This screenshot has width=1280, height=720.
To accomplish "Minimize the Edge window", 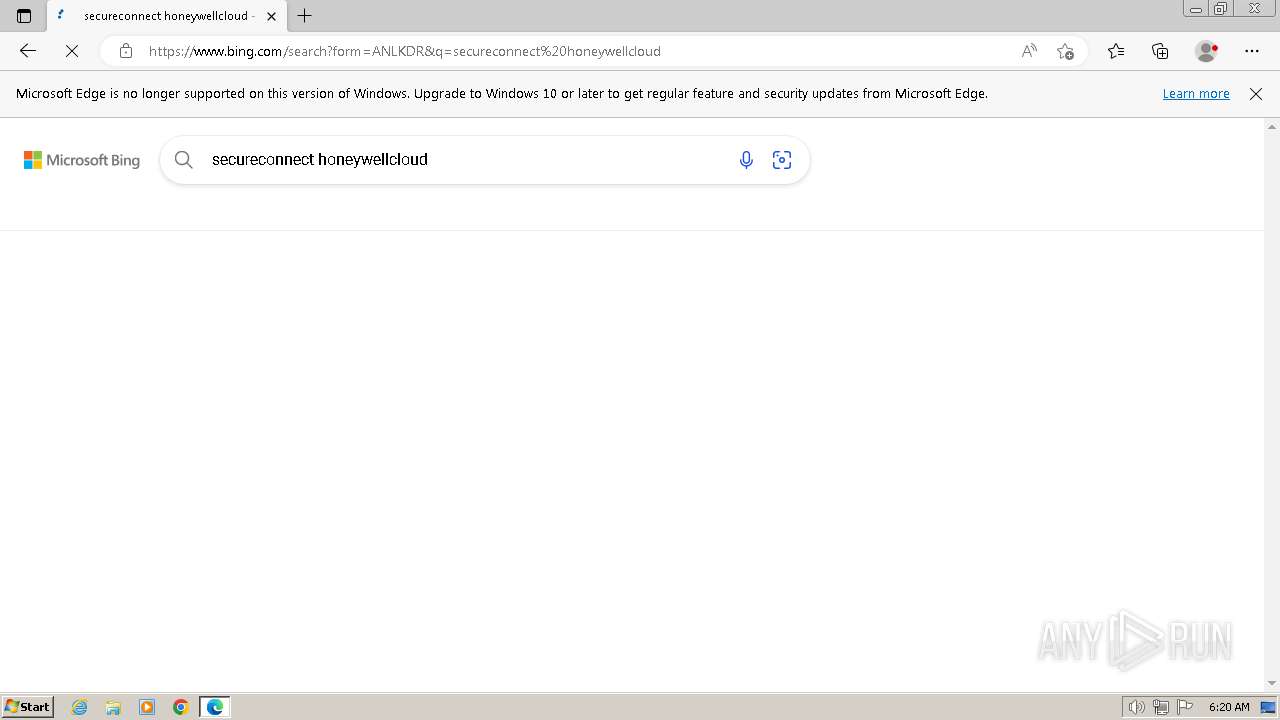I will click(1196, 9).
